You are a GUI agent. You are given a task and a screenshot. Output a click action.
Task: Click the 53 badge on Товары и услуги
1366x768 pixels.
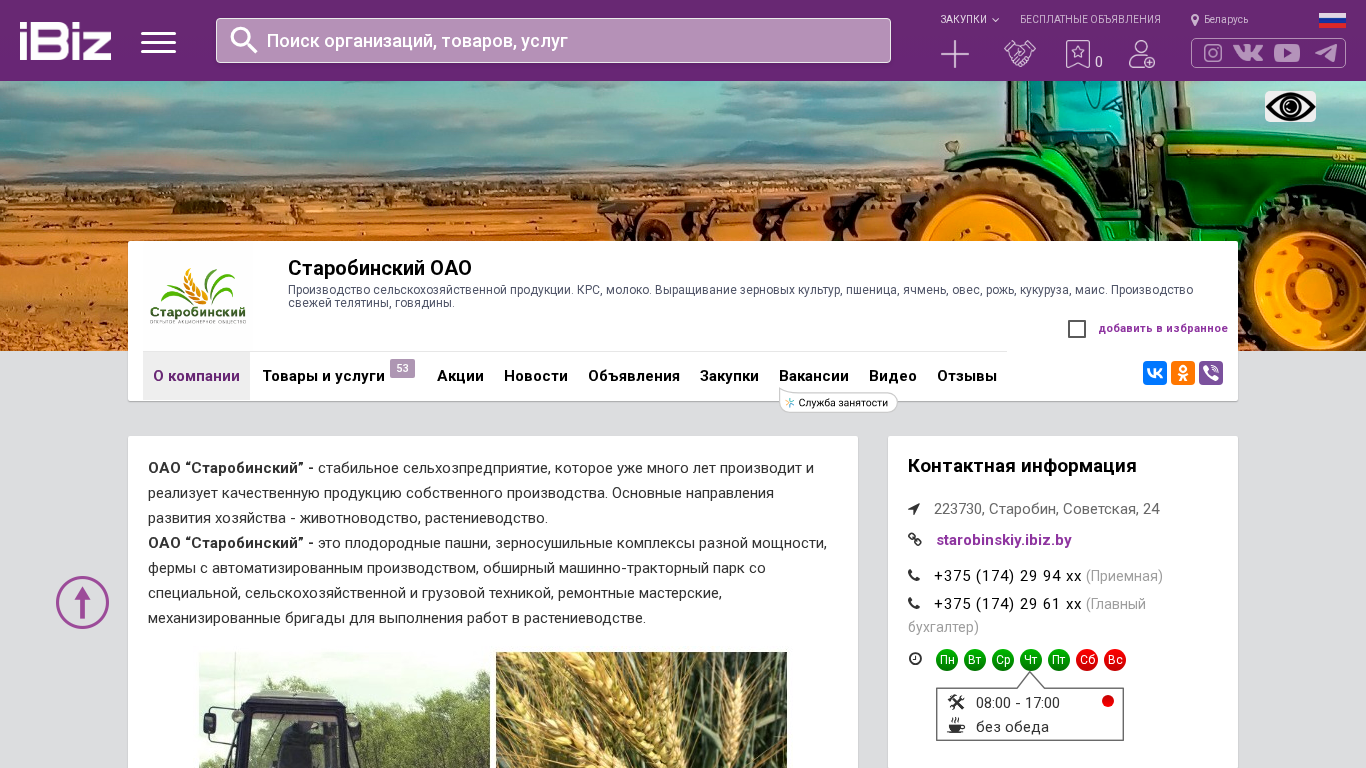(402, 368)
